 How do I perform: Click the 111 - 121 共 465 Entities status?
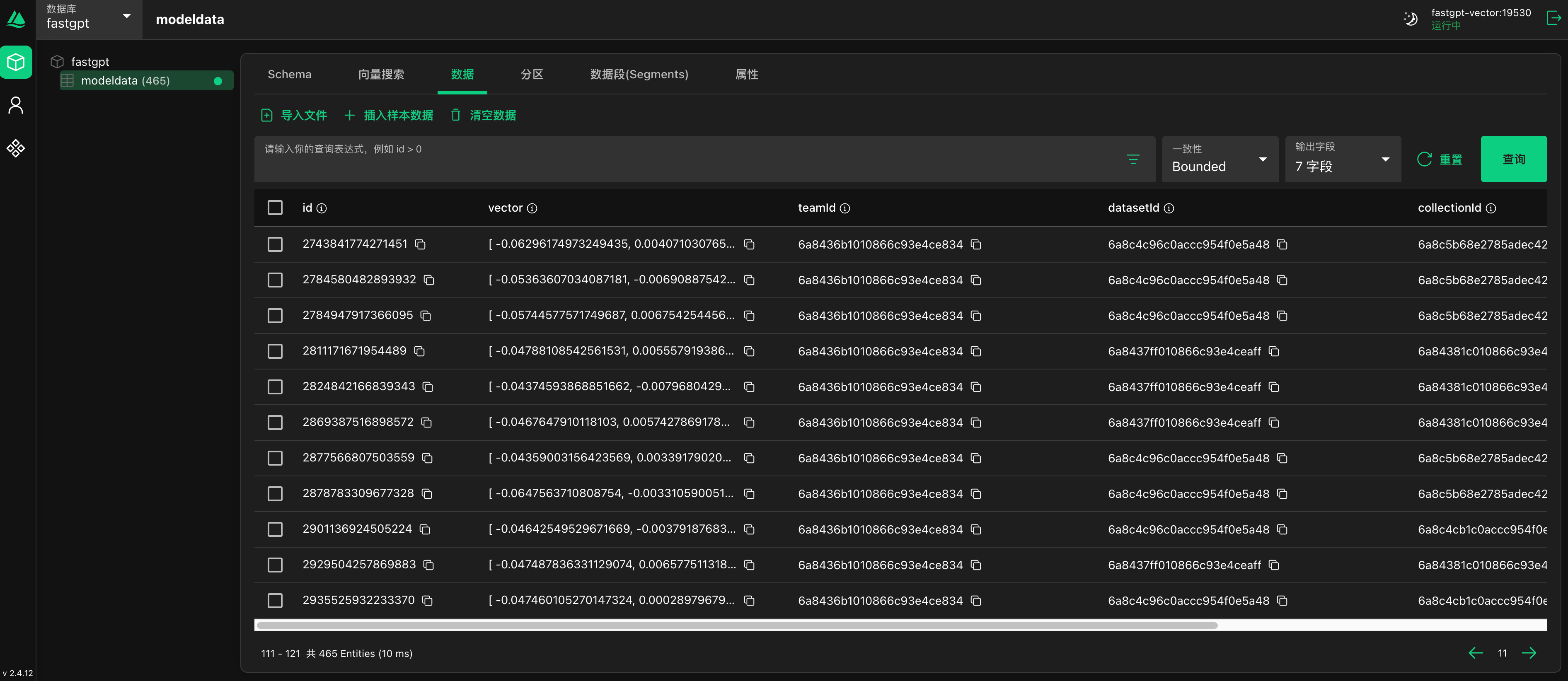click(x=336, y=654)
